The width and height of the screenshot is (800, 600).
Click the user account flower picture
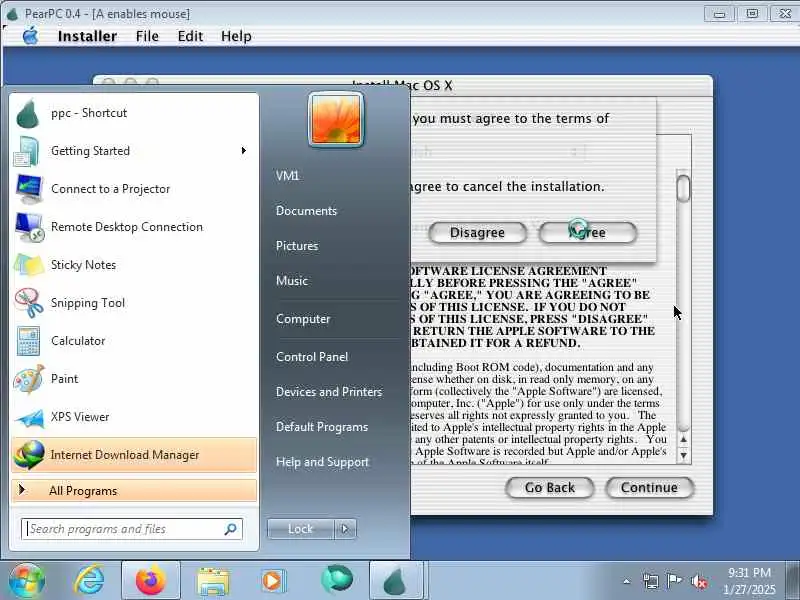pyautogui.click(x=336, y=119)
